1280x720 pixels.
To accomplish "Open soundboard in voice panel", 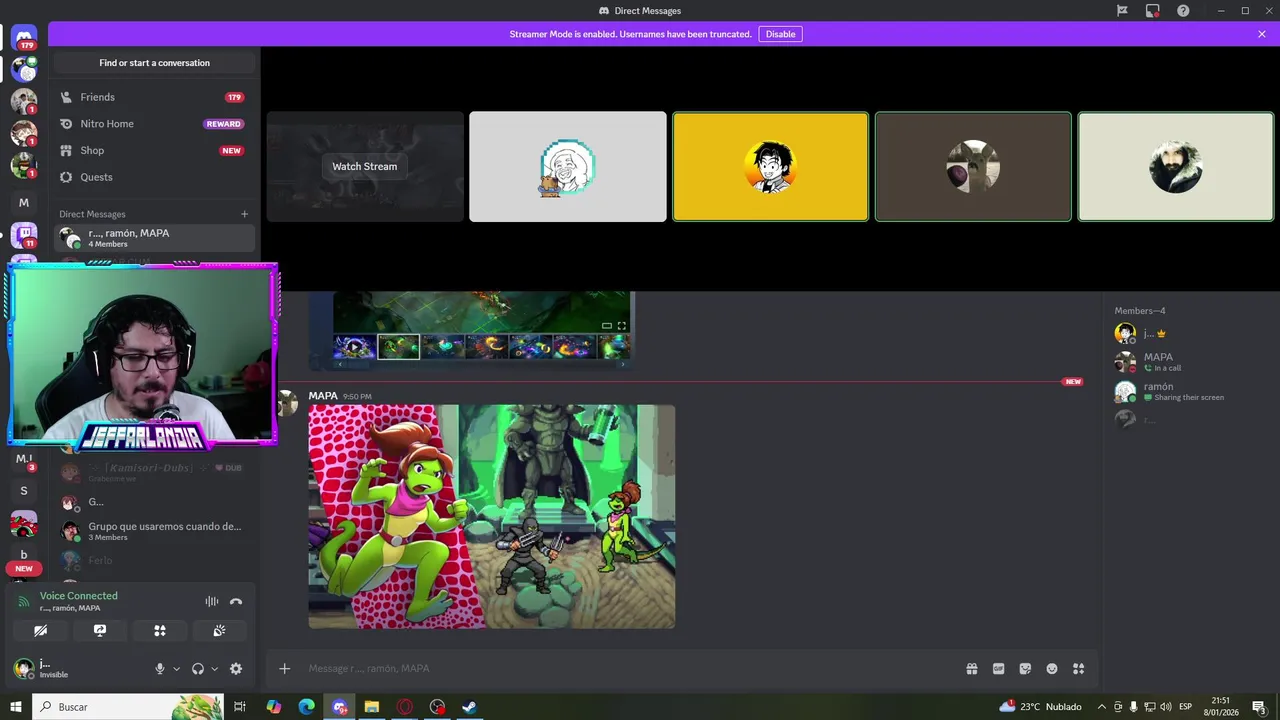I will [x=219, y=631].
